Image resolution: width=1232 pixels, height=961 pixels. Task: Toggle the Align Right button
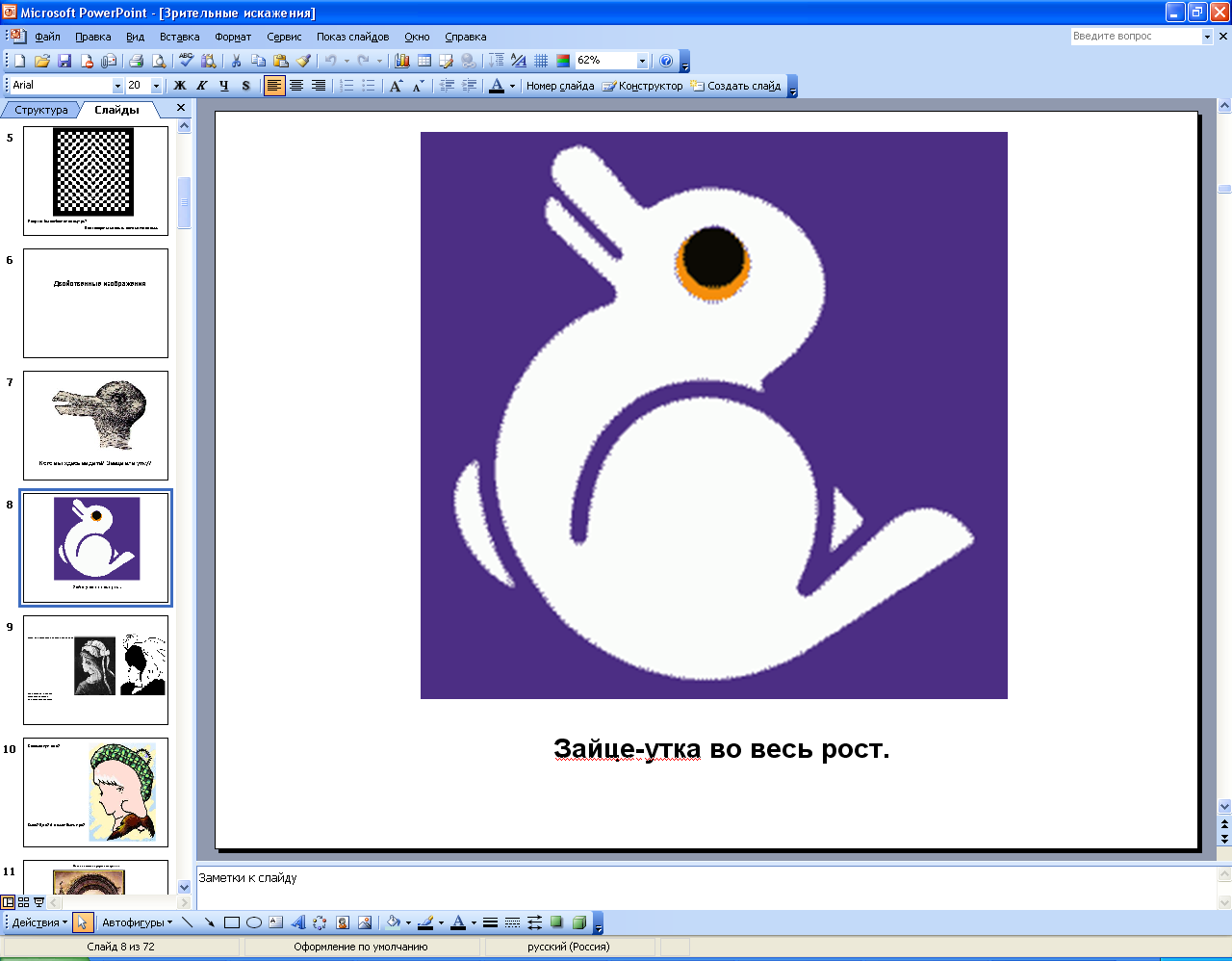319,86
